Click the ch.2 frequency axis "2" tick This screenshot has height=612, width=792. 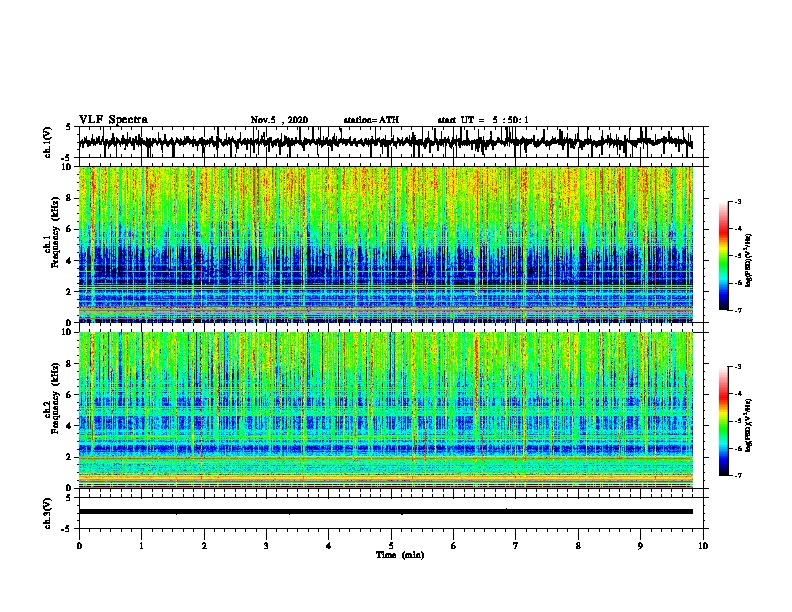click(x=69, y=457)
